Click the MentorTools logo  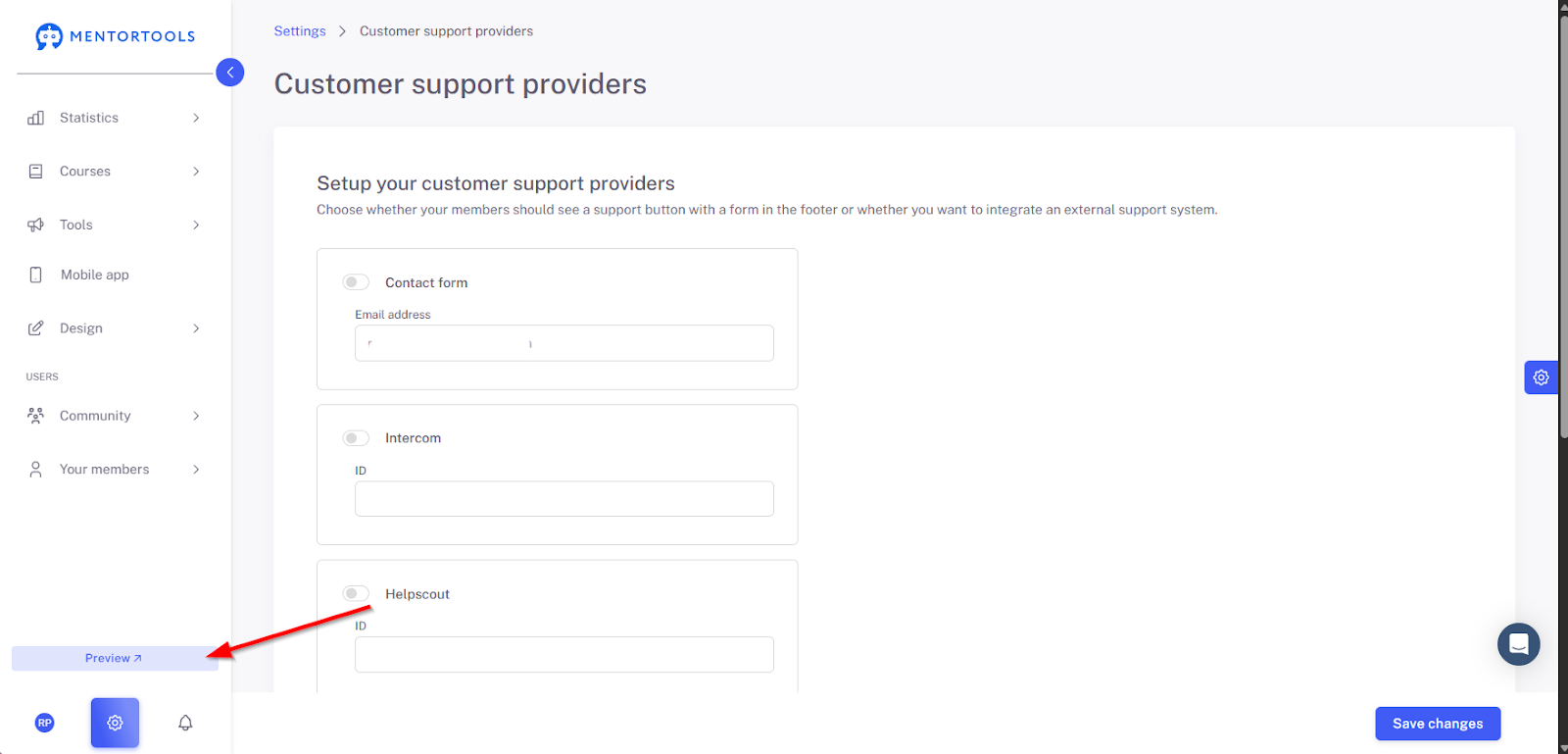[x=116, y=36]
